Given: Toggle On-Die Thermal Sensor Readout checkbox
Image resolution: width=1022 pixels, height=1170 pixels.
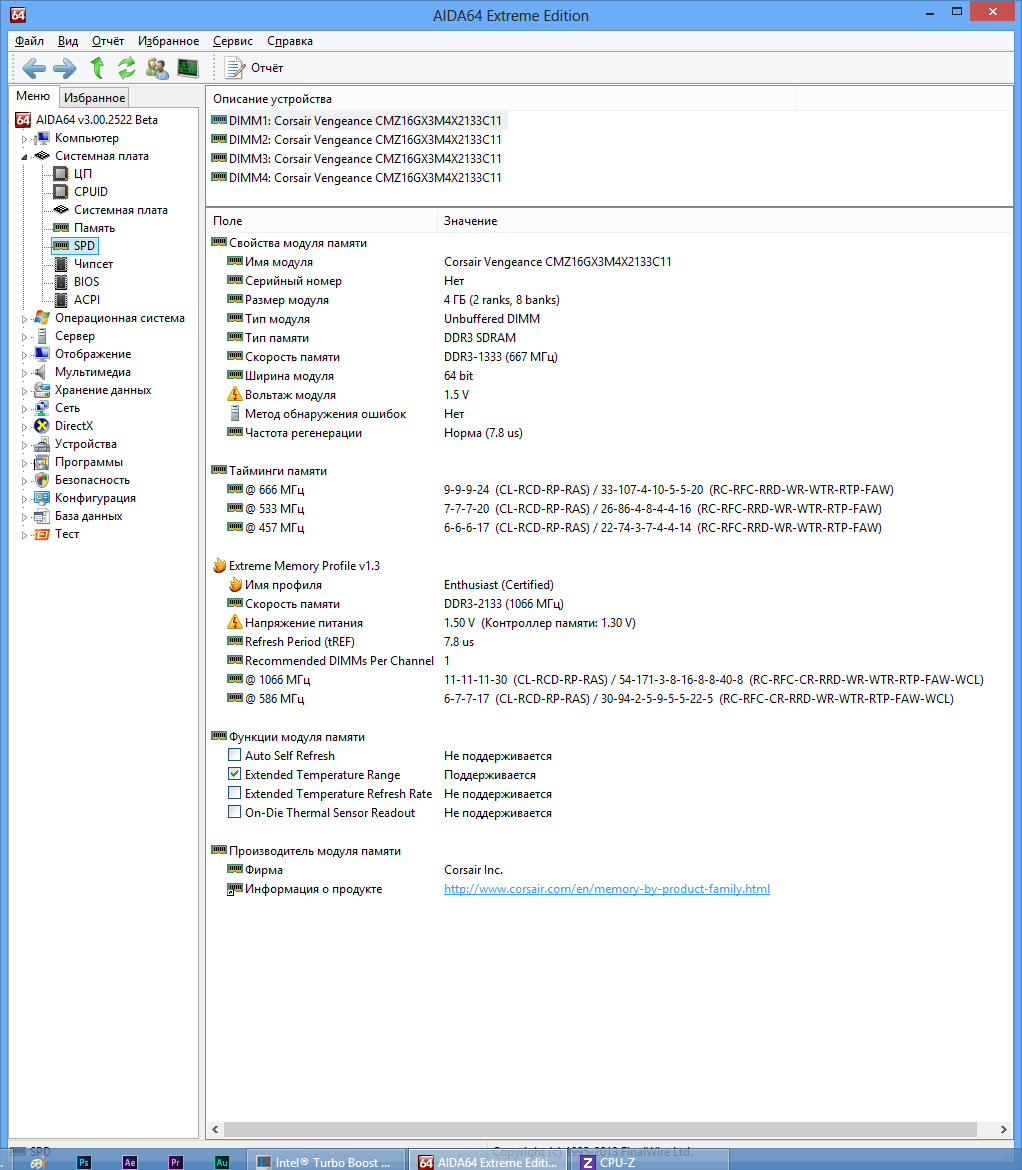Looking at the screenshot, I should click(x=234, y=813).
